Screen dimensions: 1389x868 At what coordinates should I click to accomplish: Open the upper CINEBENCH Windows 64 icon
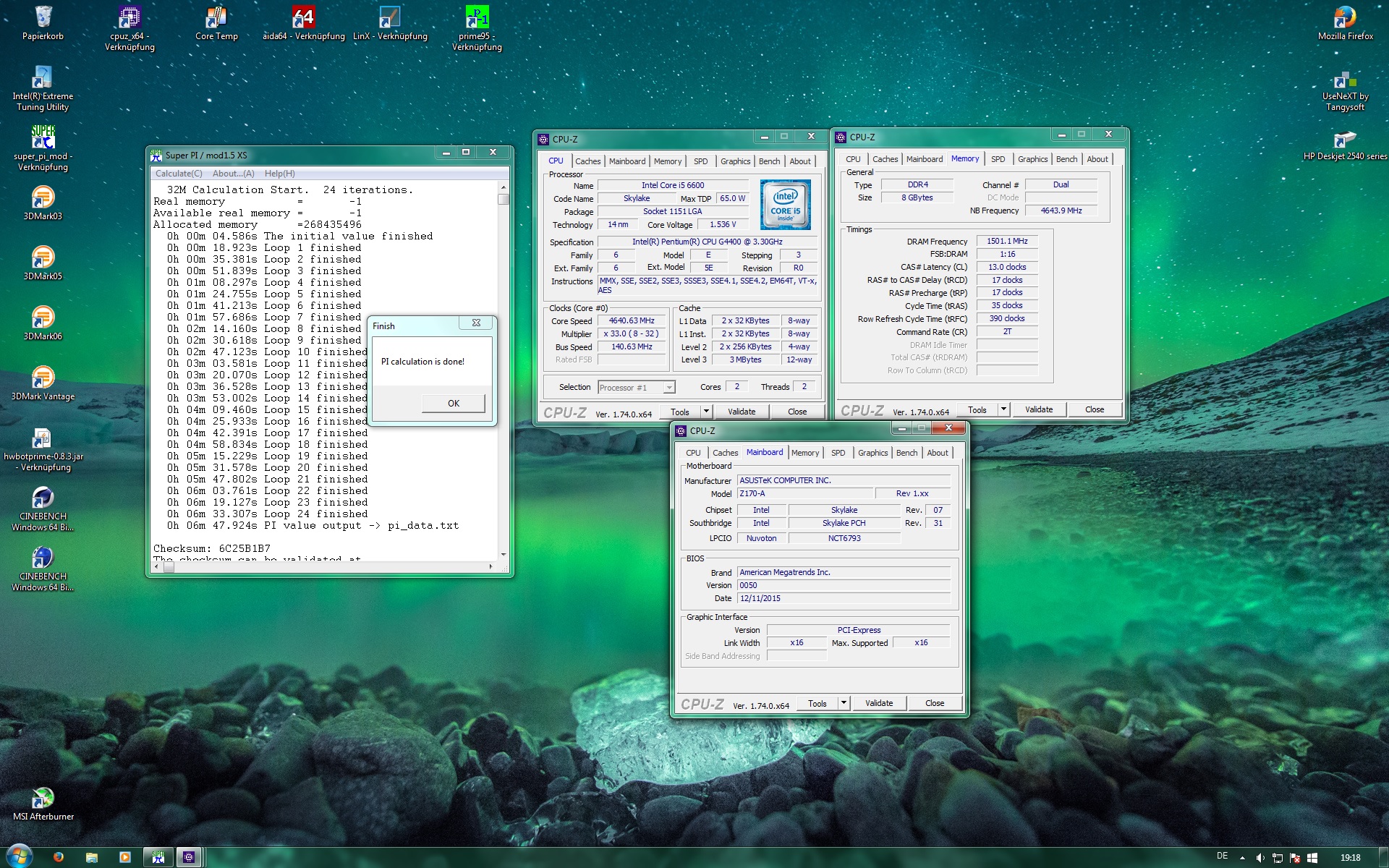[x=43, y=509]
